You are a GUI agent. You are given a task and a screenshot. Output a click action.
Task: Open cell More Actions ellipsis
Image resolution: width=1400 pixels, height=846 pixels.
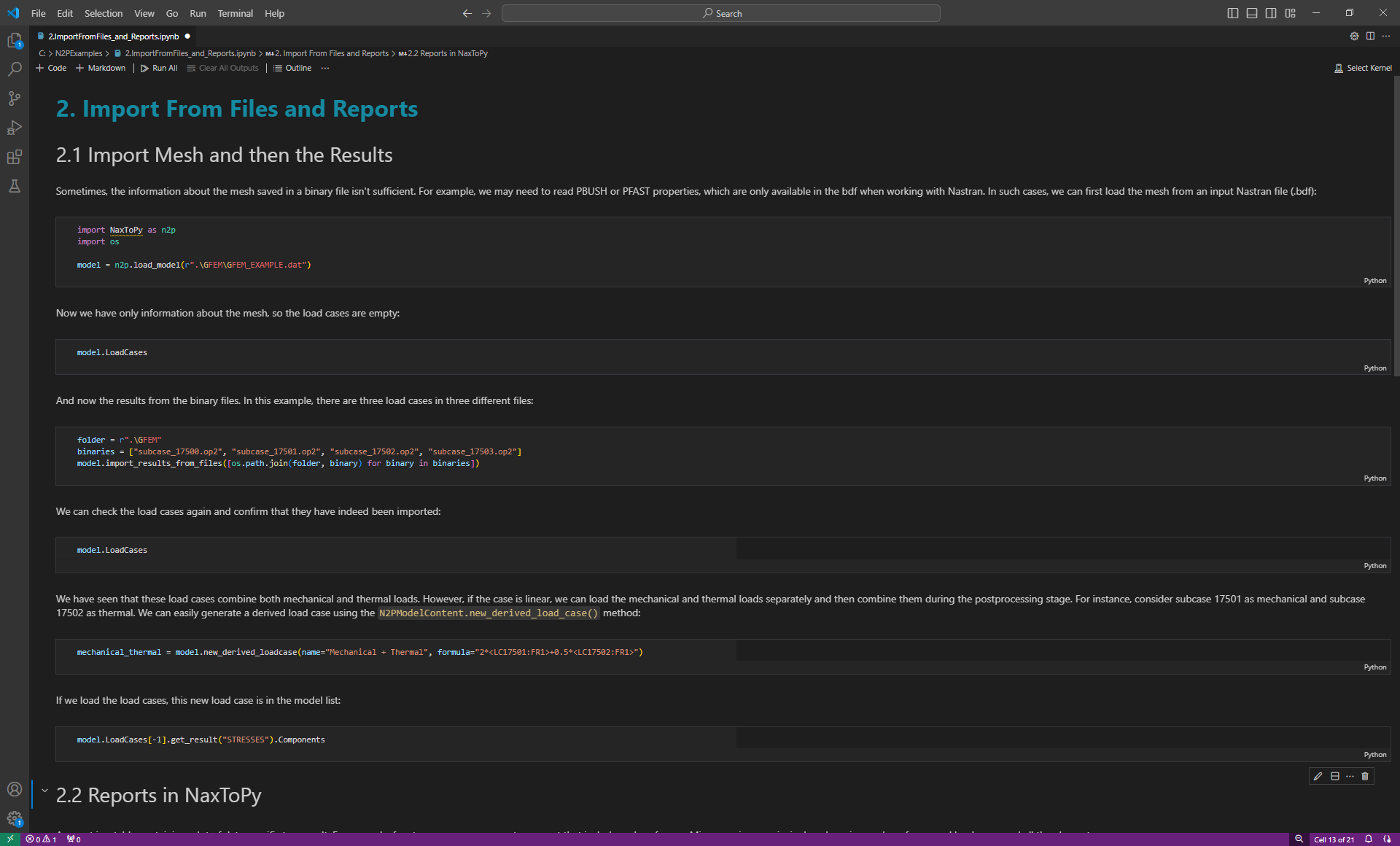point(1350,776)
